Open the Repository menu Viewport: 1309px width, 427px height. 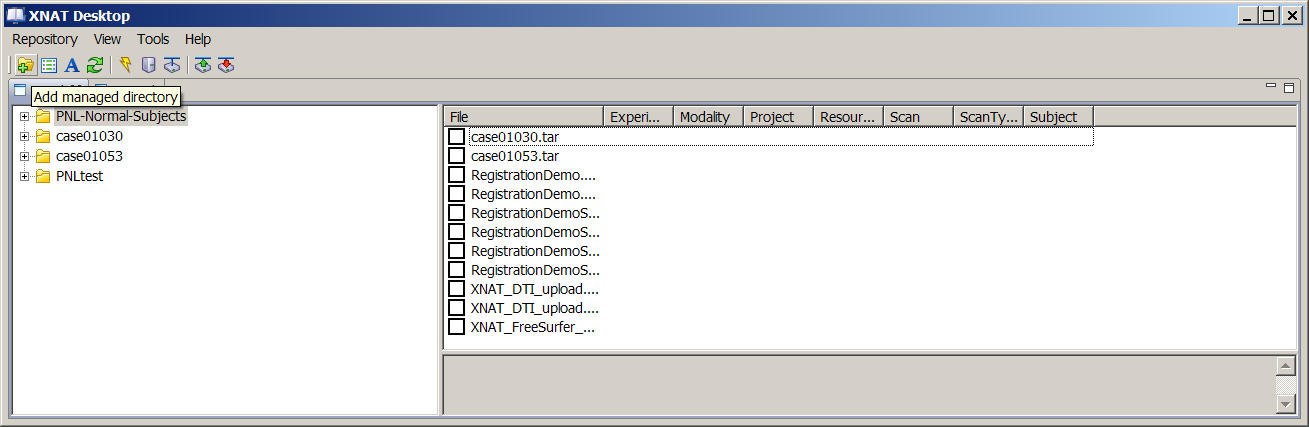click(45, 39)
